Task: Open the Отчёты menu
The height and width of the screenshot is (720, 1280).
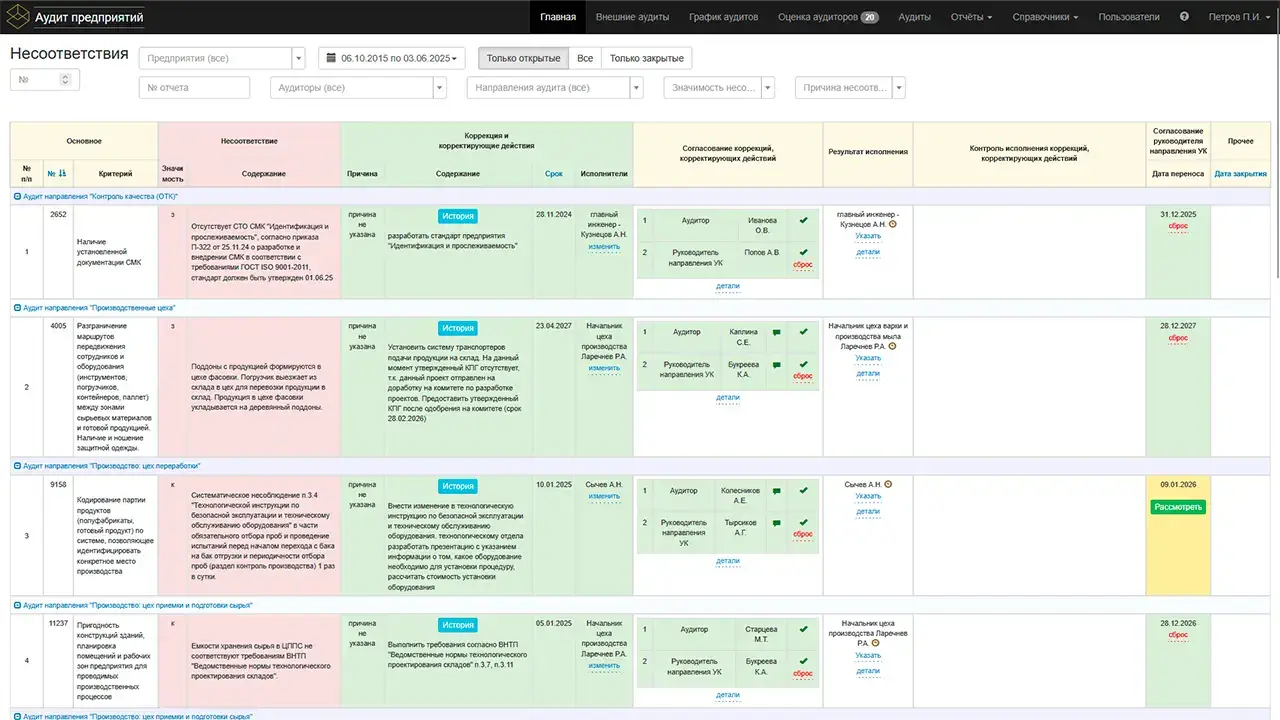Action: (x=971, y=17)
